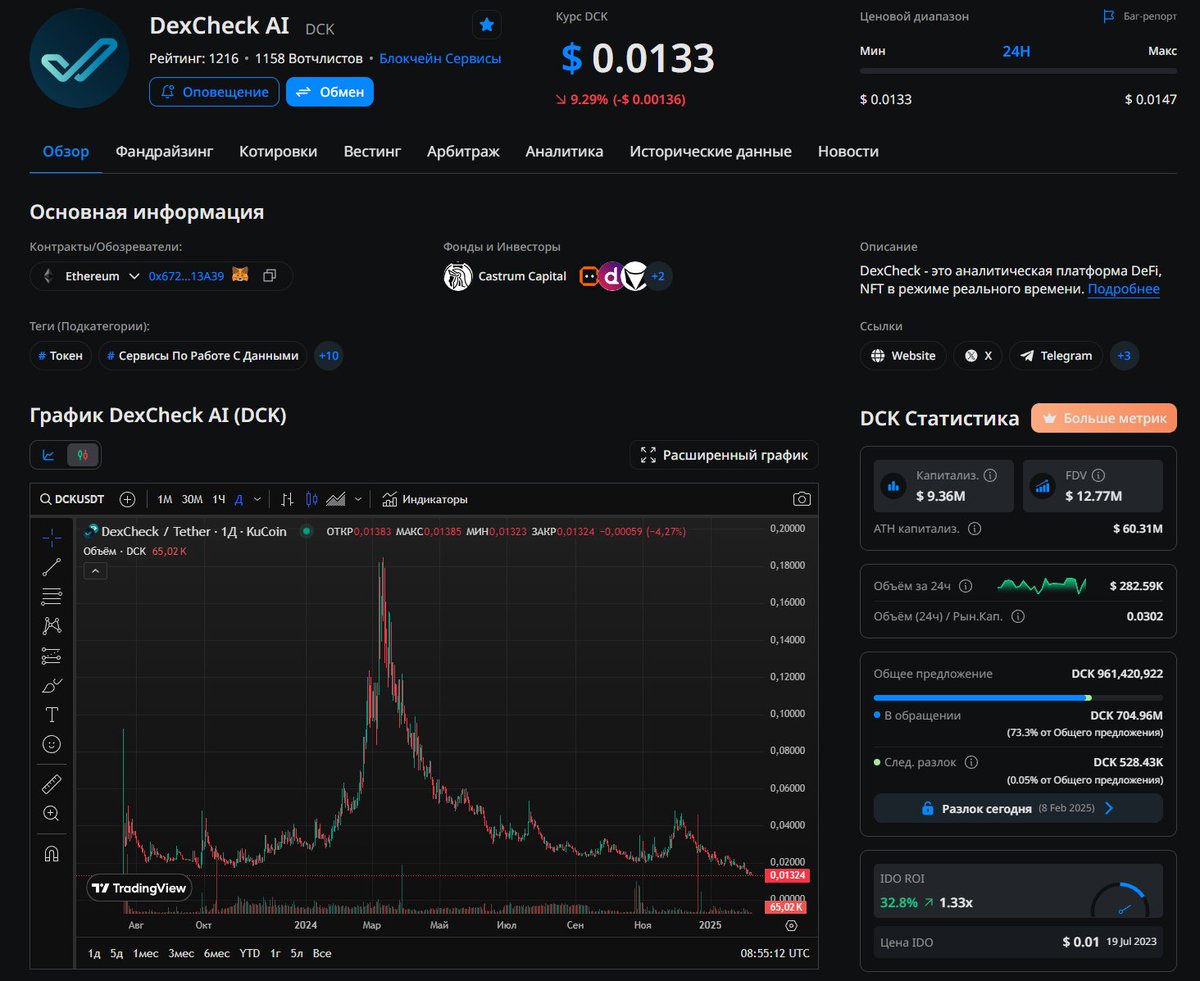1200x981 pixels.
Task: Open the project Telegram link
Action: coord(1056,356)
